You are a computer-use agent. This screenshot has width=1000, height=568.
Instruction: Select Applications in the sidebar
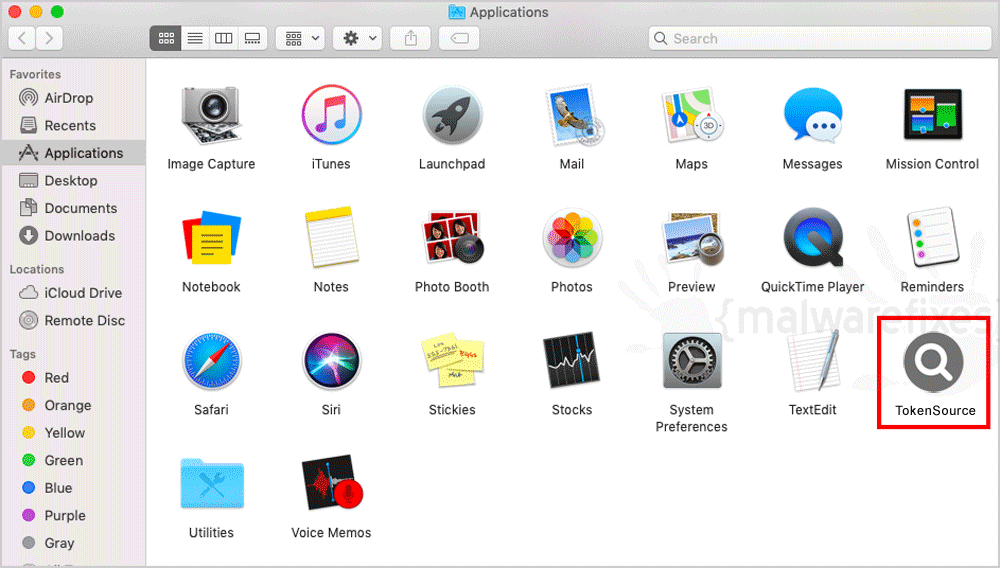(73, 153)
